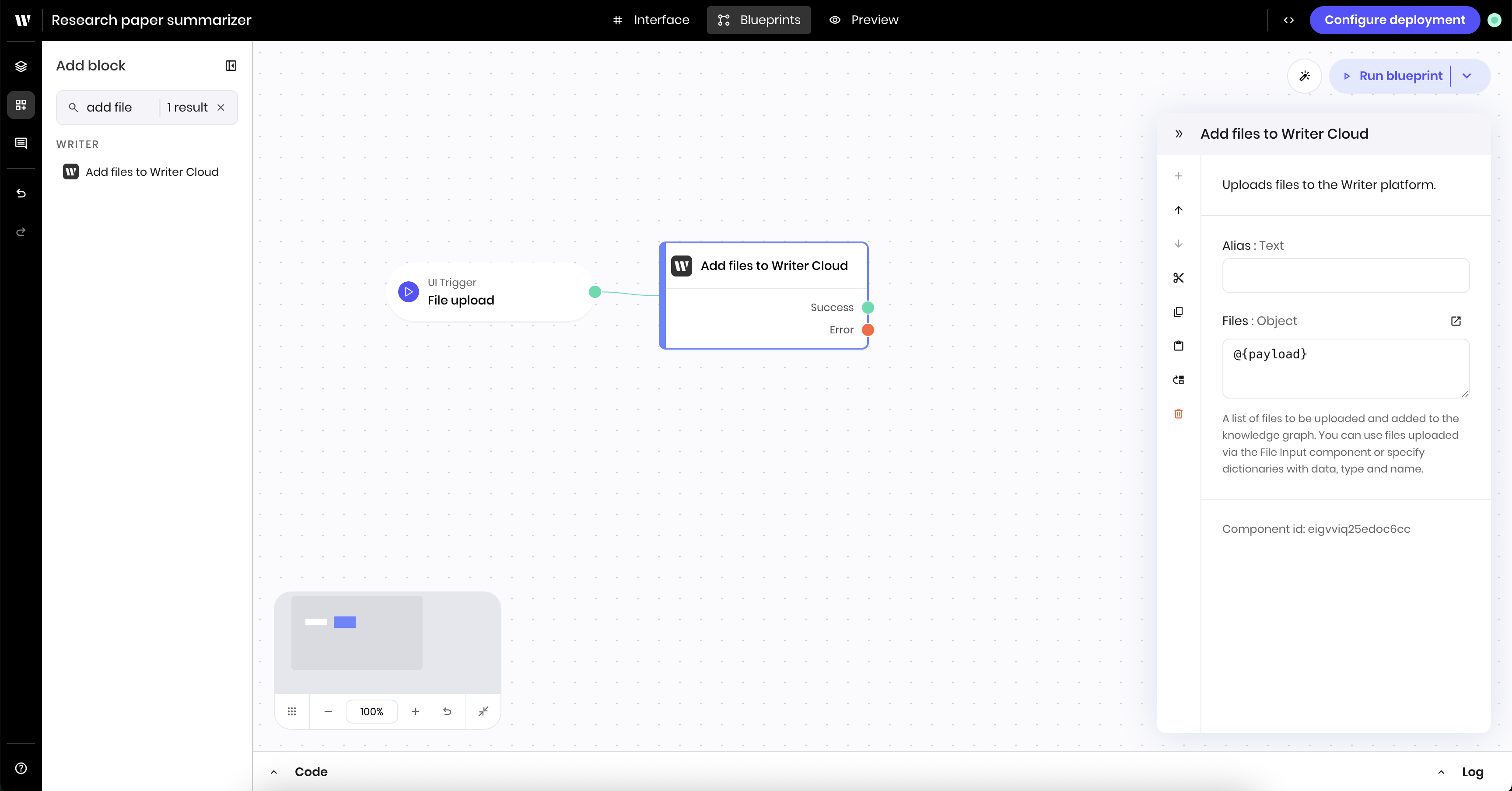Viewport: 1512px width, 791px height.
Task: Toggle the Add block sidebar panel icon
Action: 231,66
